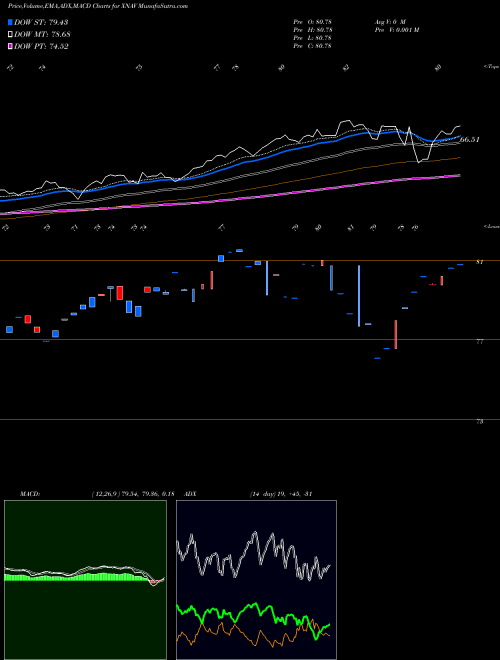500x660 pixels.
Task: Click the Tops label beside the EMA chart
Action: click(491, 67)
